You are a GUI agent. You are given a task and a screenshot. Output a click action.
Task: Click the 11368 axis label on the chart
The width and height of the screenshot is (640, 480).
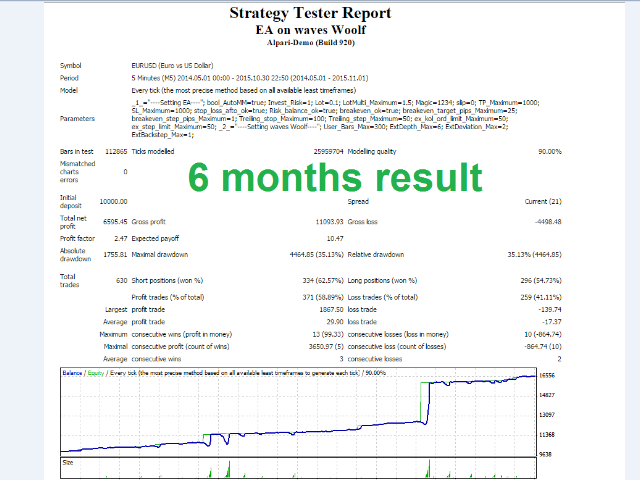[x=547, y=435]
